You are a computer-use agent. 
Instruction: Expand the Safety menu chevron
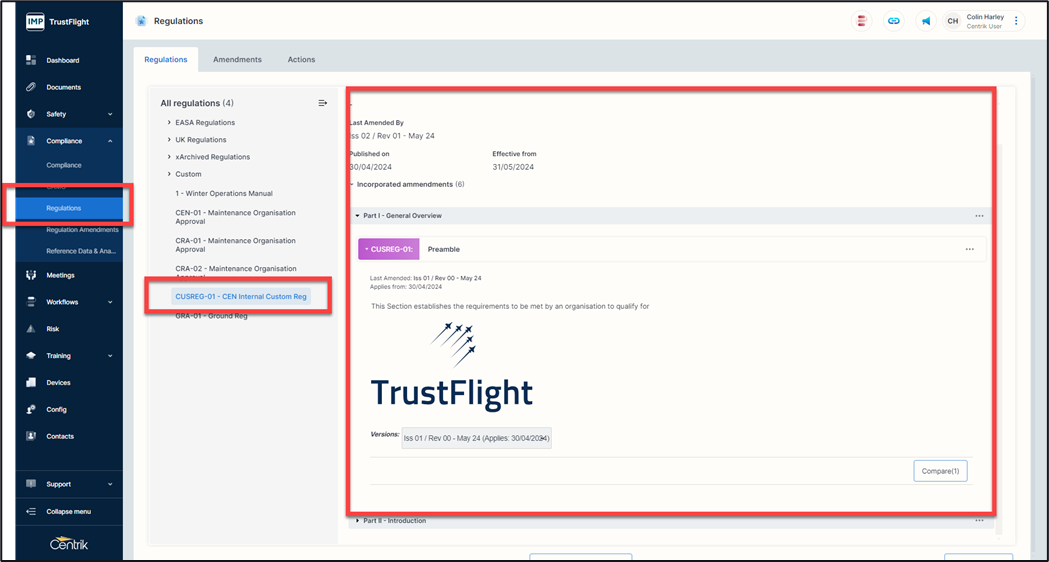point(110,114)
